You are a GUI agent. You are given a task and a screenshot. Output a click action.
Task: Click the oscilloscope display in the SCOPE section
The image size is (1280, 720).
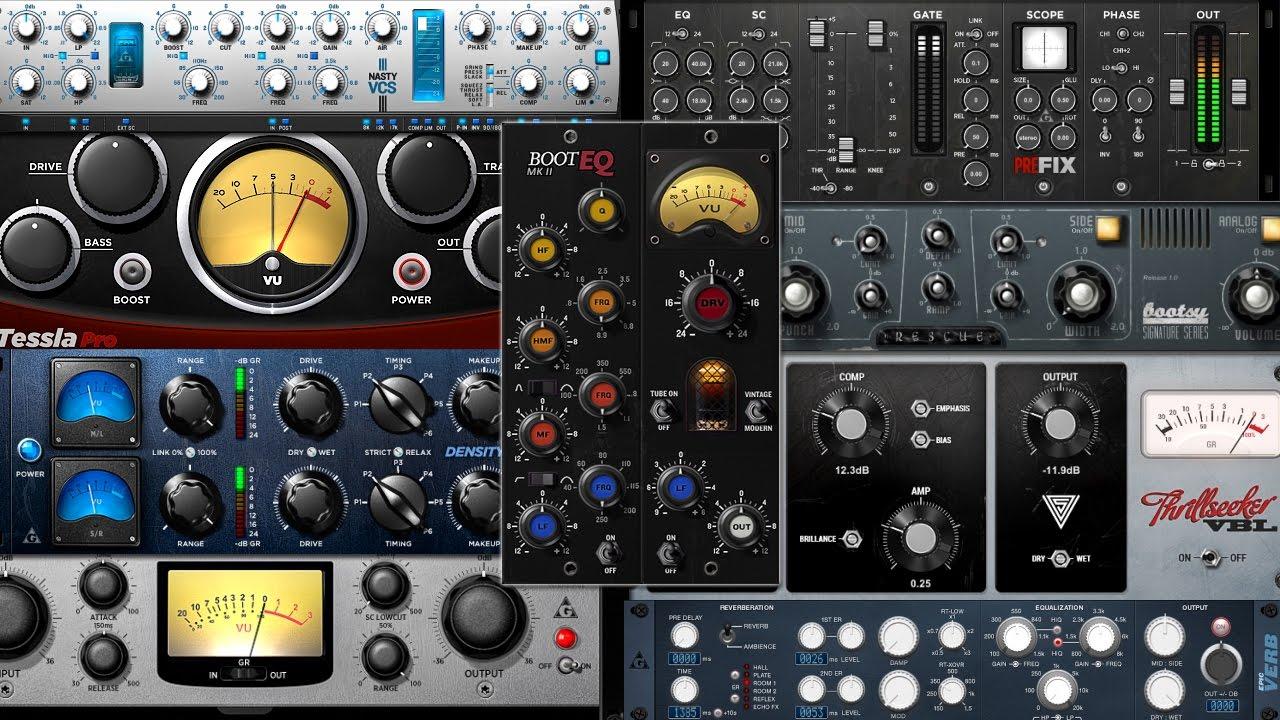pos(1044,46)
